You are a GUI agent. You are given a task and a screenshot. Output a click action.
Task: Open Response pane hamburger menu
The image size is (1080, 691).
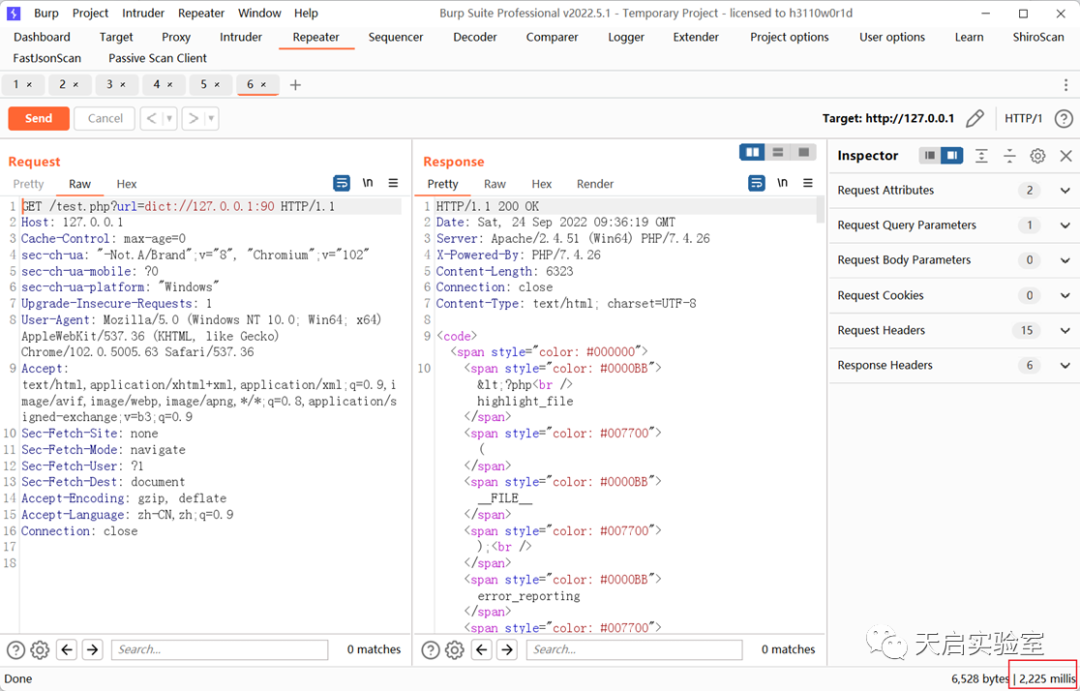[808, 183]
